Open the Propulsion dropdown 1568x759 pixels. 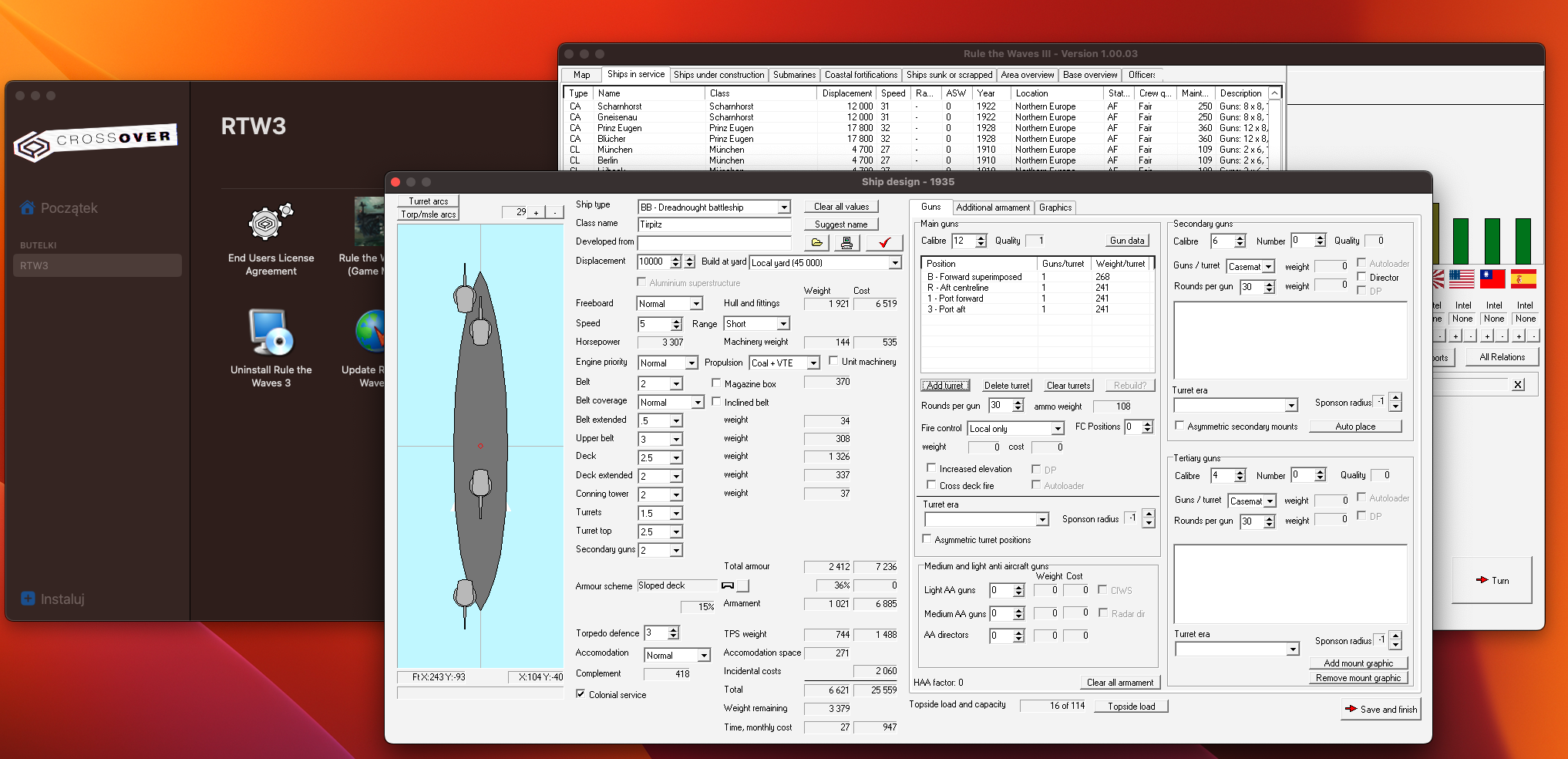pos(813,363)
